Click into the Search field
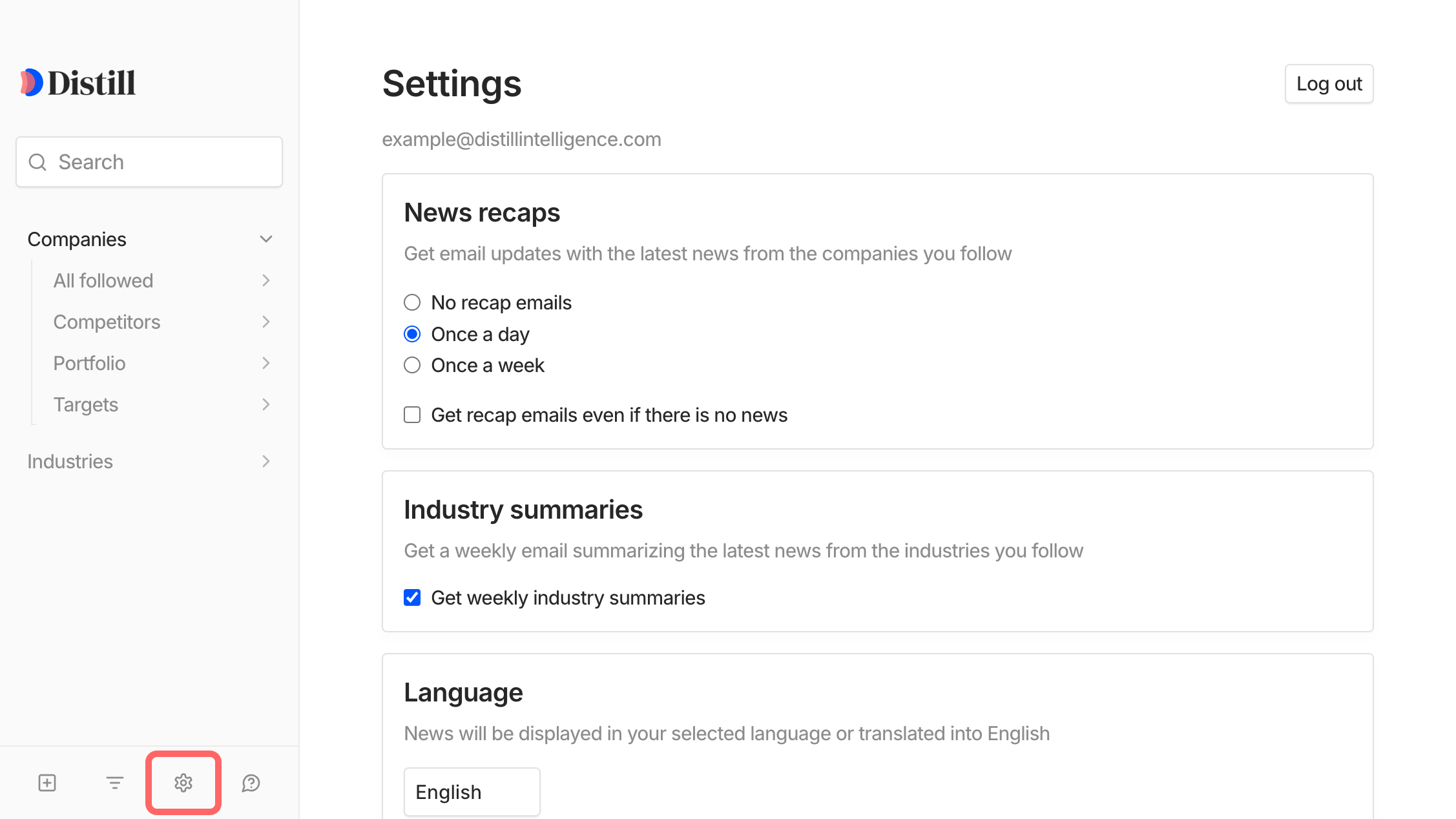1456x819 pixels. [149, 161]
